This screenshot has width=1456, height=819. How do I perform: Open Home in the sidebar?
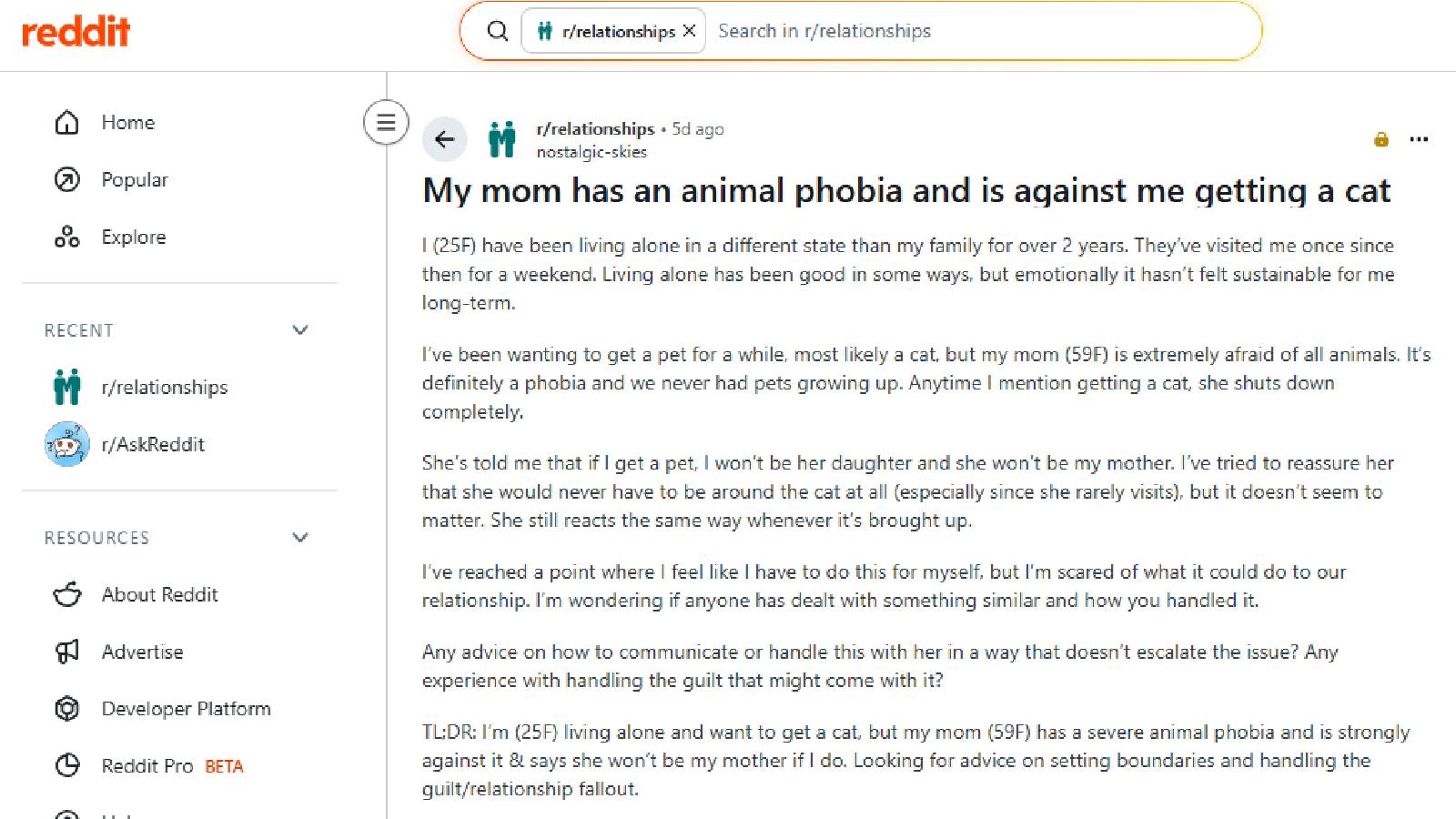(127, 123)
